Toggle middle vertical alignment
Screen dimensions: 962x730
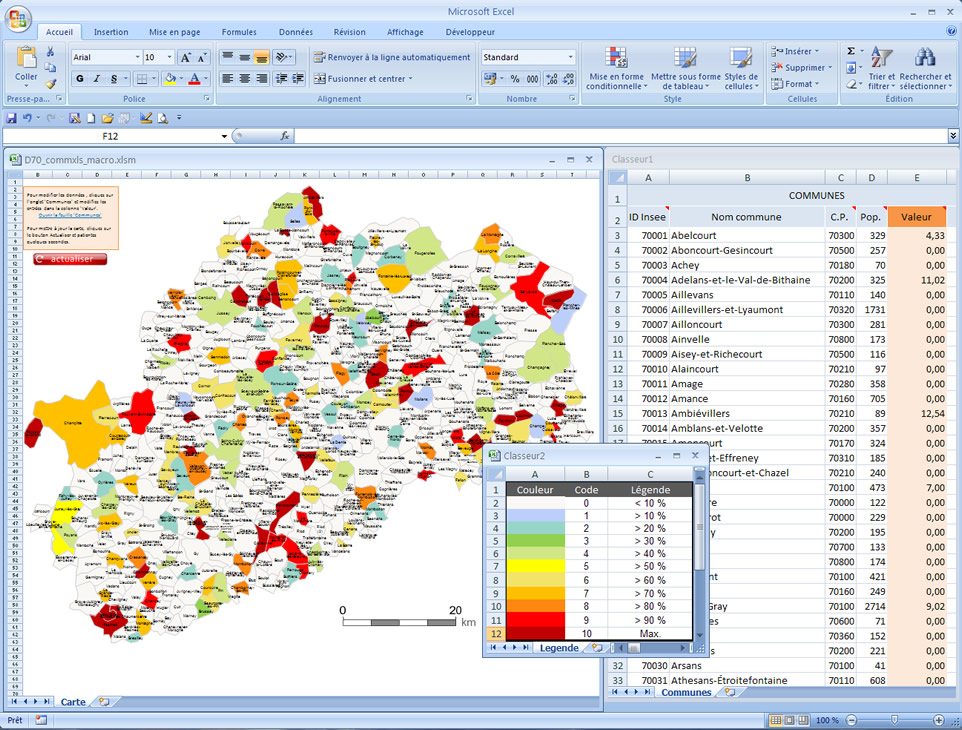click(x=244, y=58)
